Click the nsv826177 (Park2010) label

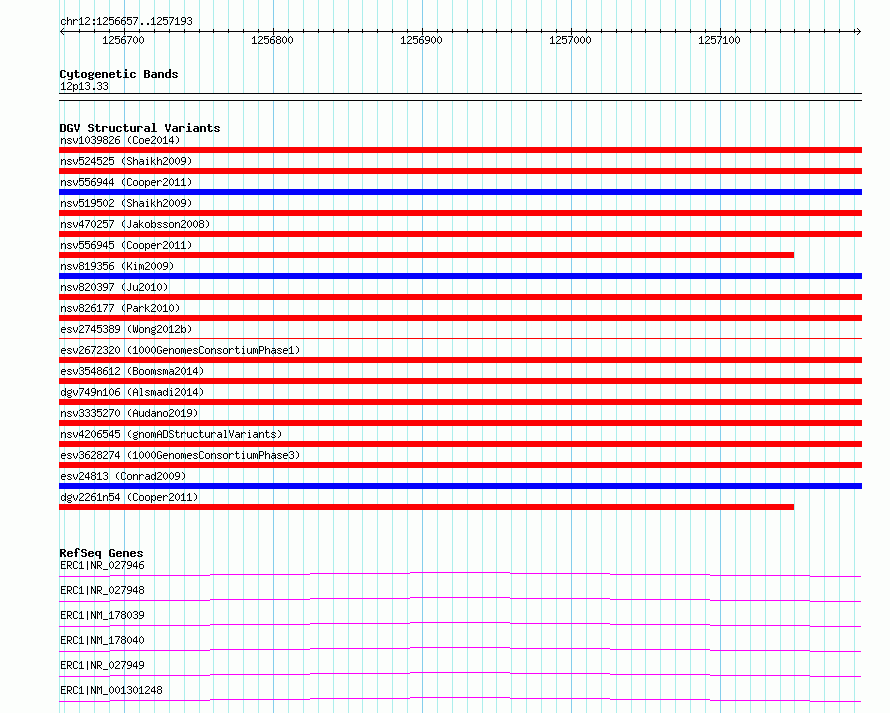[x=120, y=308]
